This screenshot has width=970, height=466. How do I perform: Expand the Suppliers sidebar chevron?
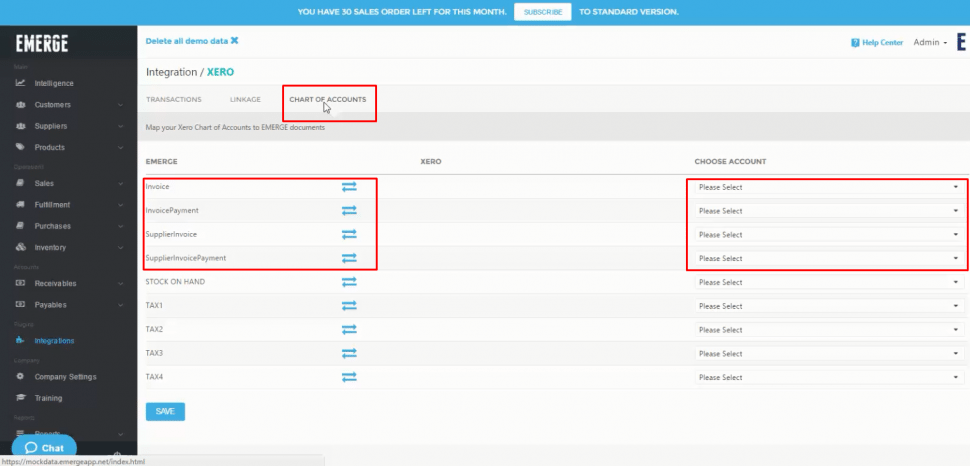pos(121,126)
